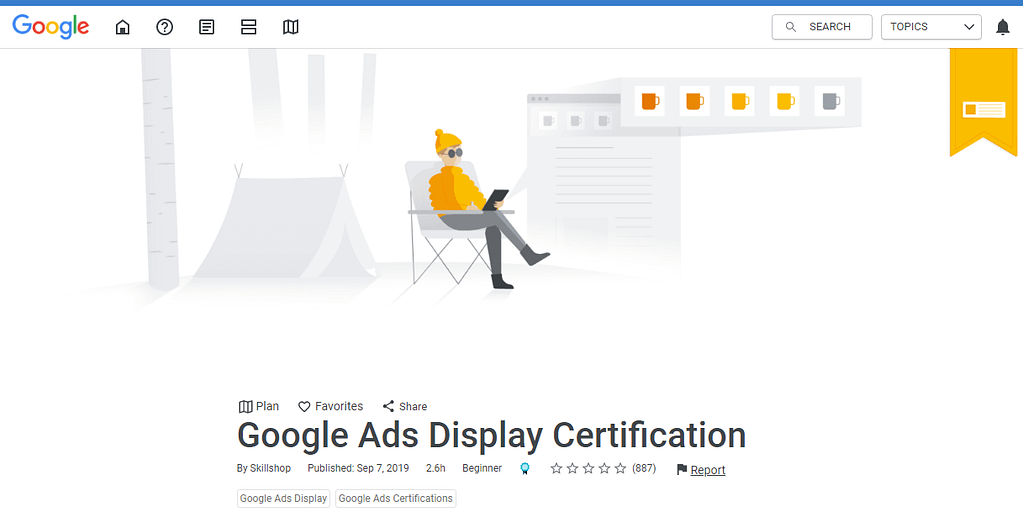This screenshot has height=512, width=1023.
Task: Click the Beginner level label
Action: [482, 468]
